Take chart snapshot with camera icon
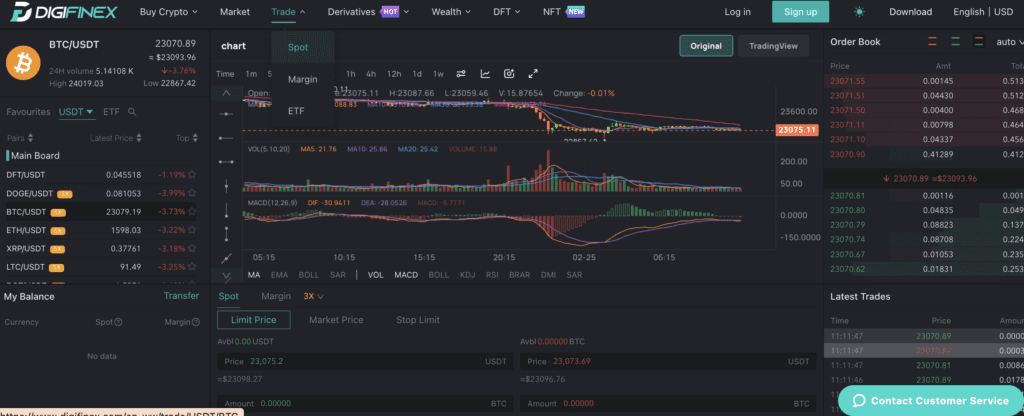The width and height of the screenshot is (1024, 416). [x=509, y=74]
